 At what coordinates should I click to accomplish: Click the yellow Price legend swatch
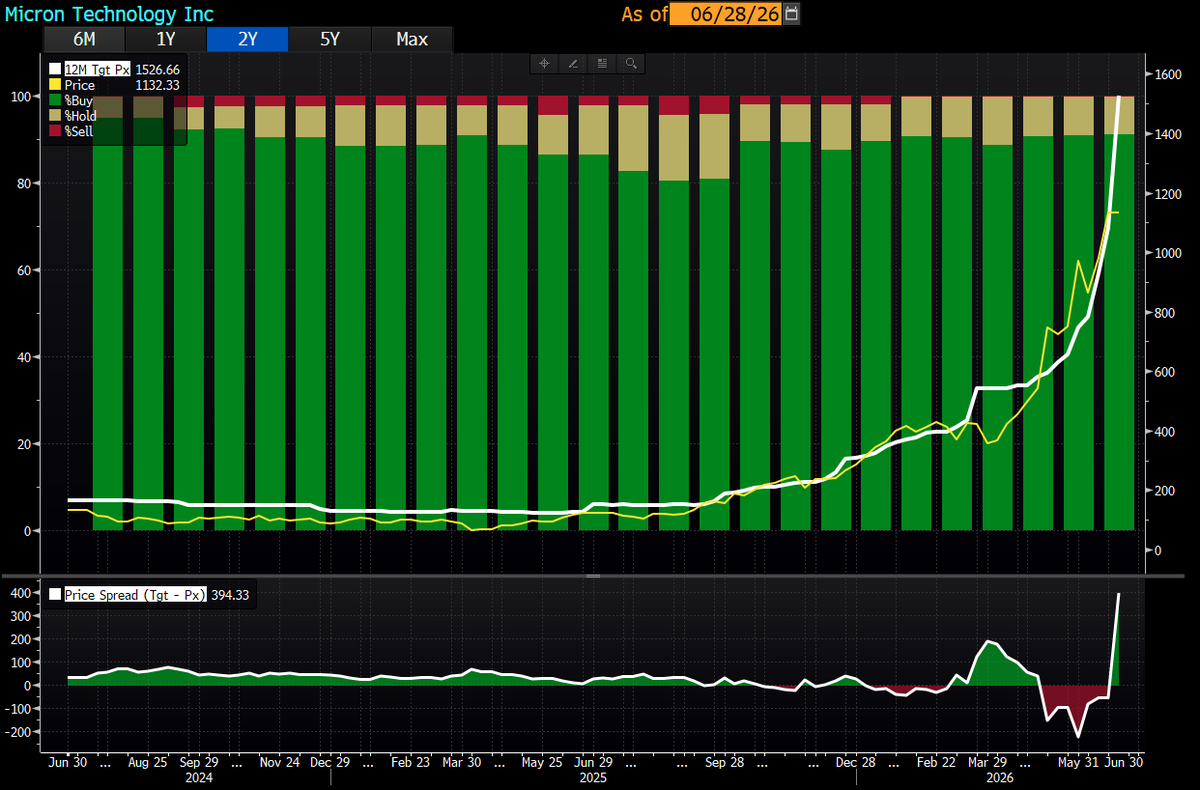coord(56,86)
